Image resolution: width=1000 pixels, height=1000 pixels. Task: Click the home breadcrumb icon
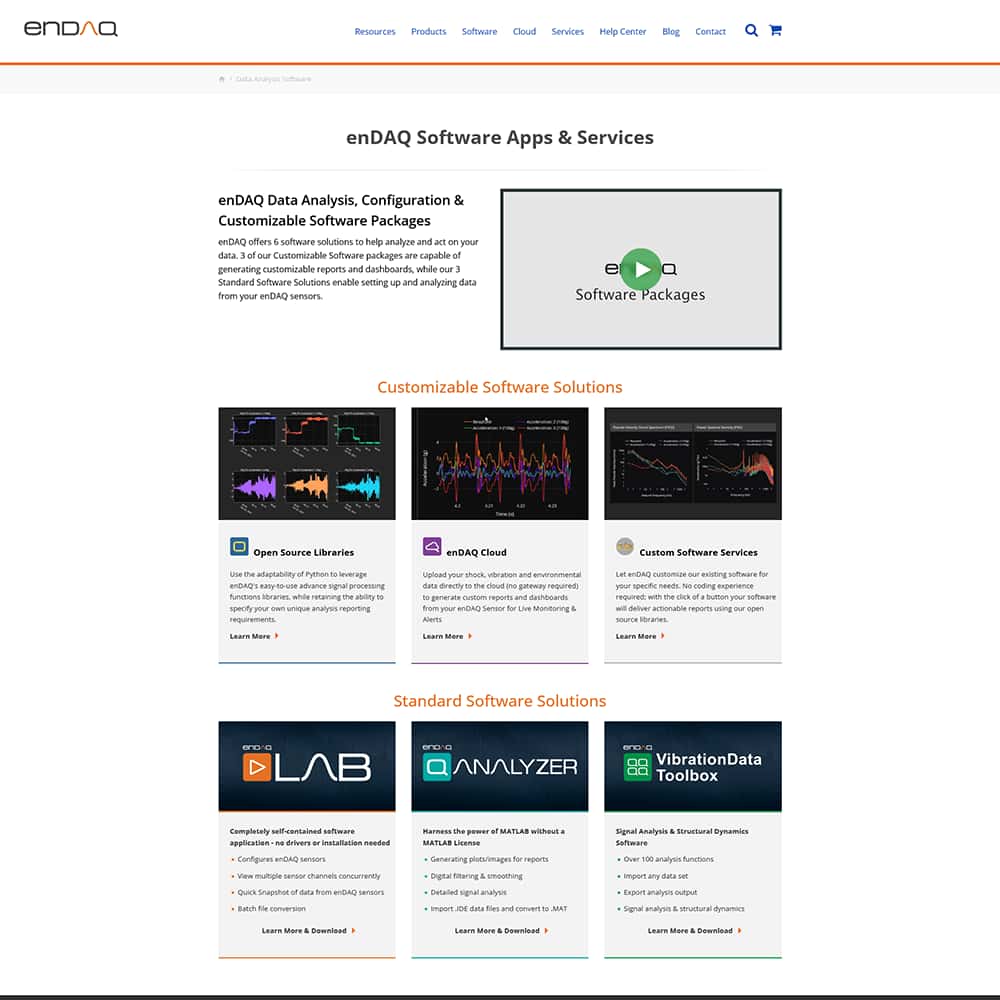tap(221, 79)
